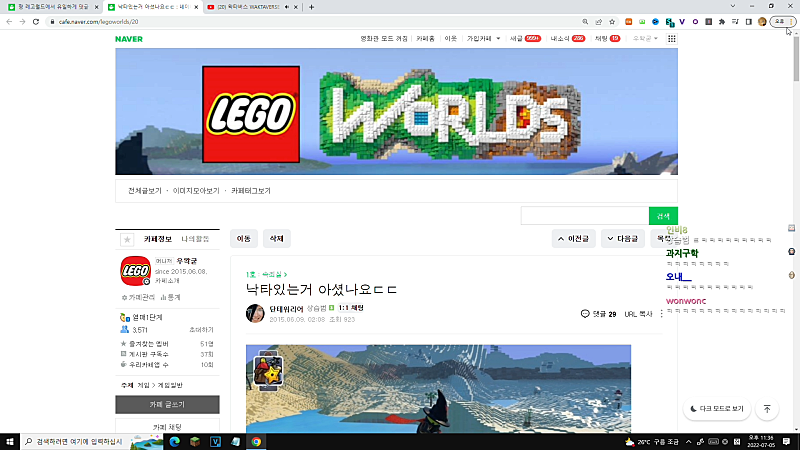This screenshot has height=450, width=800.
Task: Open the new tab plus button
Action: 311,7
